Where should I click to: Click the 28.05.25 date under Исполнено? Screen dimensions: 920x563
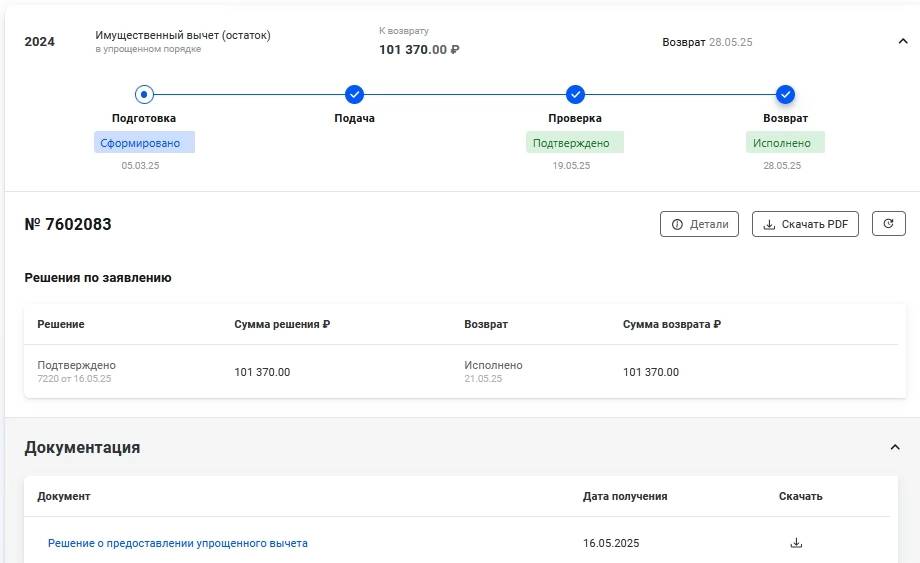coord(782,165)
